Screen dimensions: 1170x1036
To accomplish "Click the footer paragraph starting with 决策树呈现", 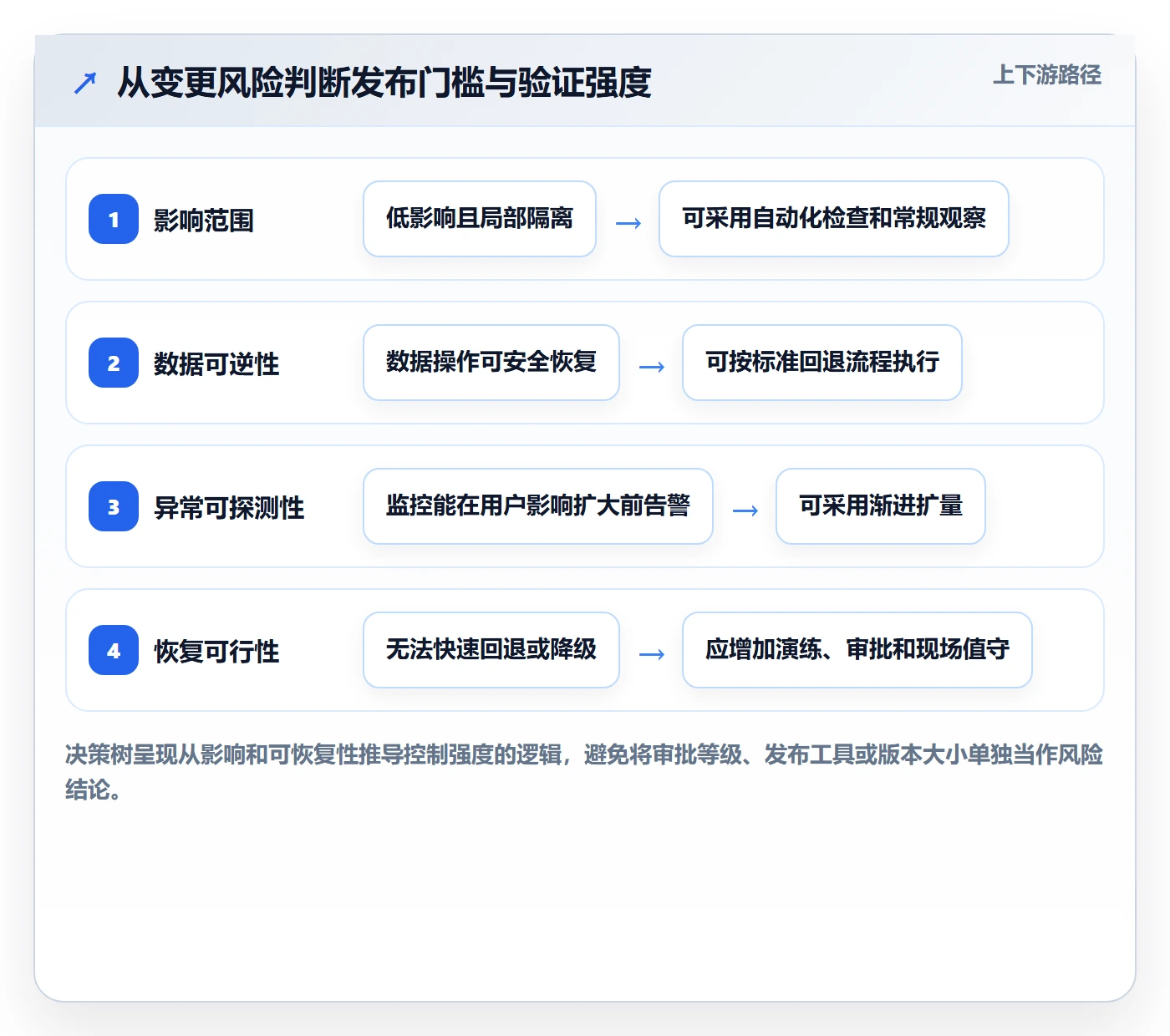I will 584,772.
